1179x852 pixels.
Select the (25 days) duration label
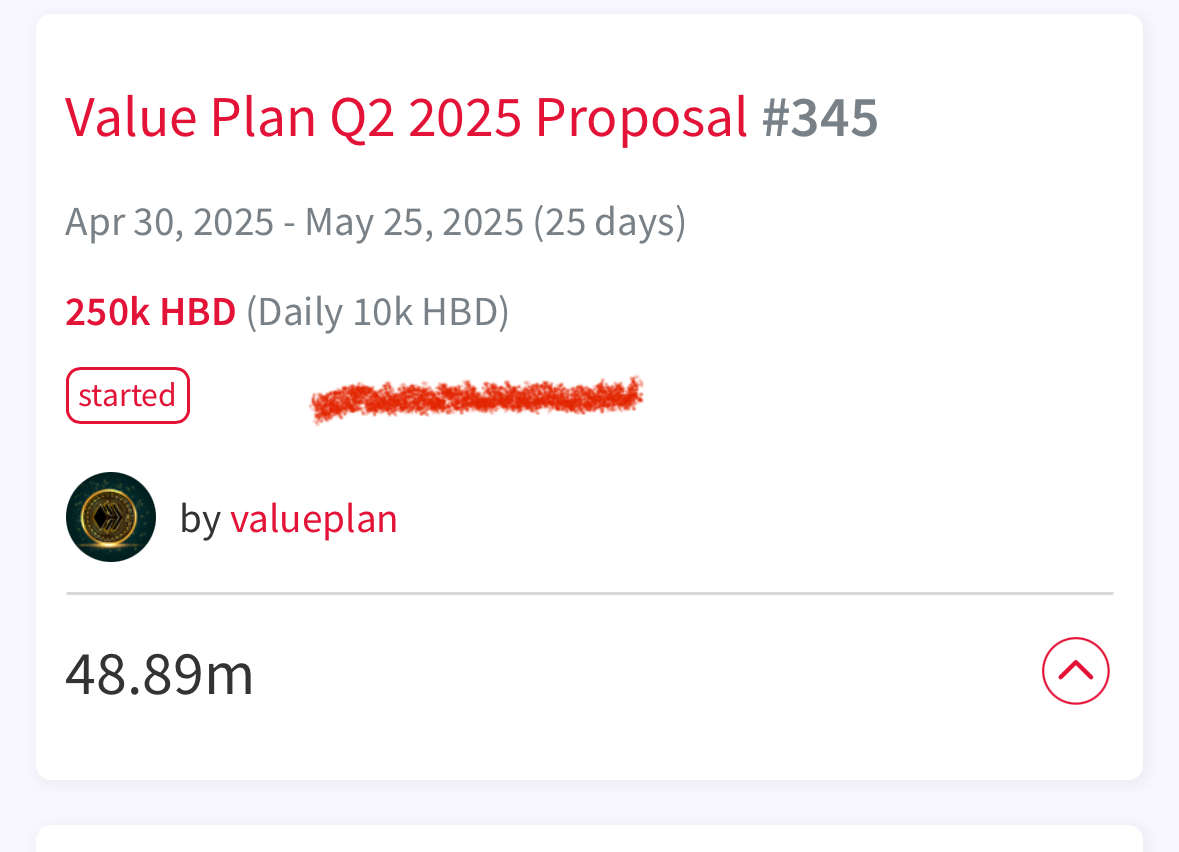610,223
